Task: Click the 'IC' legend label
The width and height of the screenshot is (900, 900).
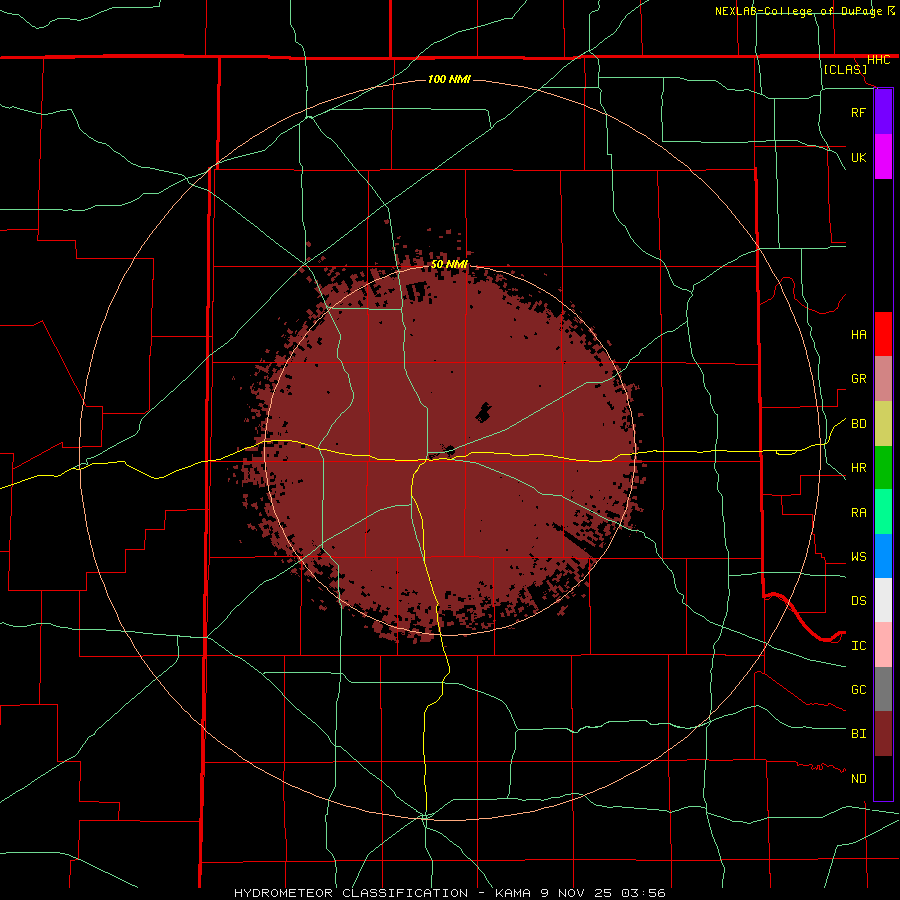Action: click(858, 646)
